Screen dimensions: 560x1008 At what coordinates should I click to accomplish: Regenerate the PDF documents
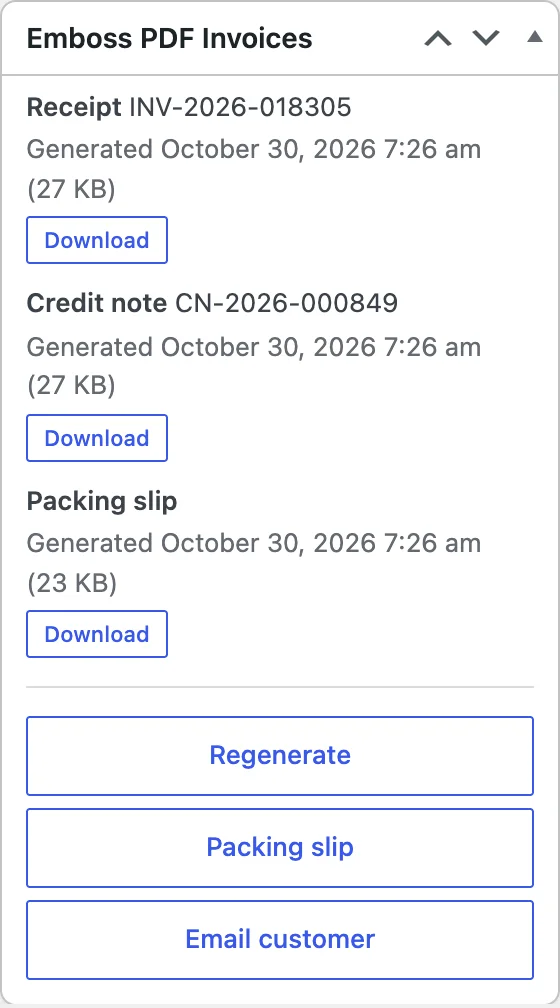280,755
